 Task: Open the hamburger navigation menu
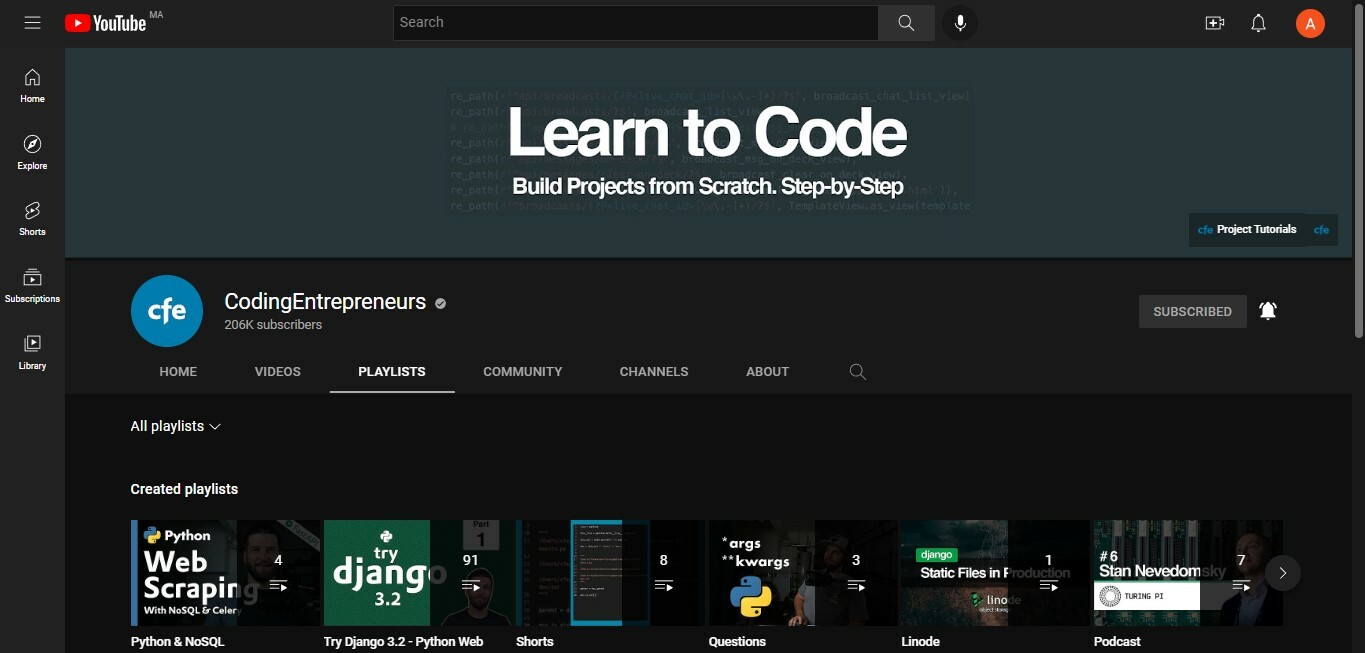(x=32, y=22)
